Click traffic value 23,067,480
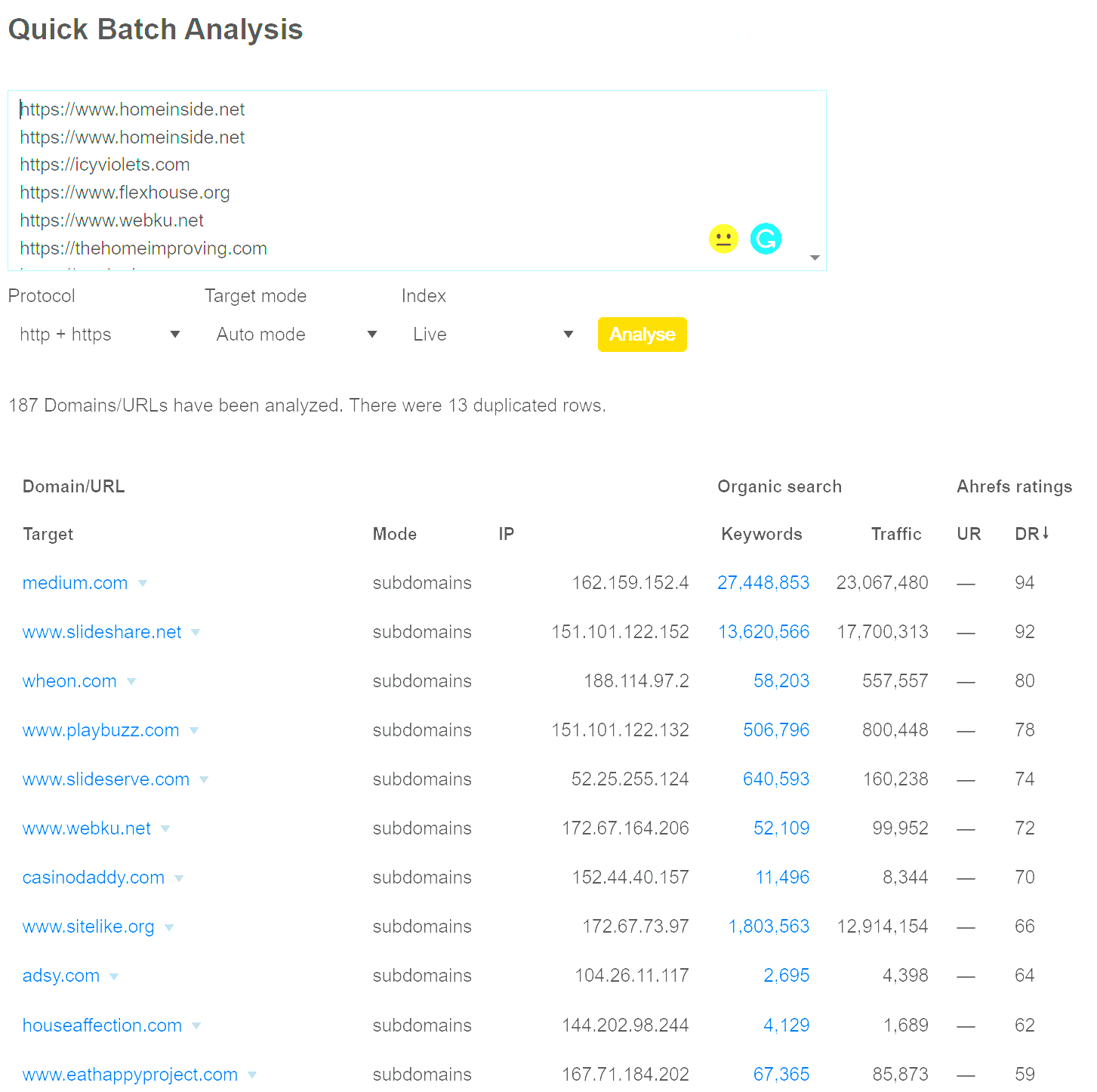This screenshot has height=1092, width=1097. tap(883, 583)
